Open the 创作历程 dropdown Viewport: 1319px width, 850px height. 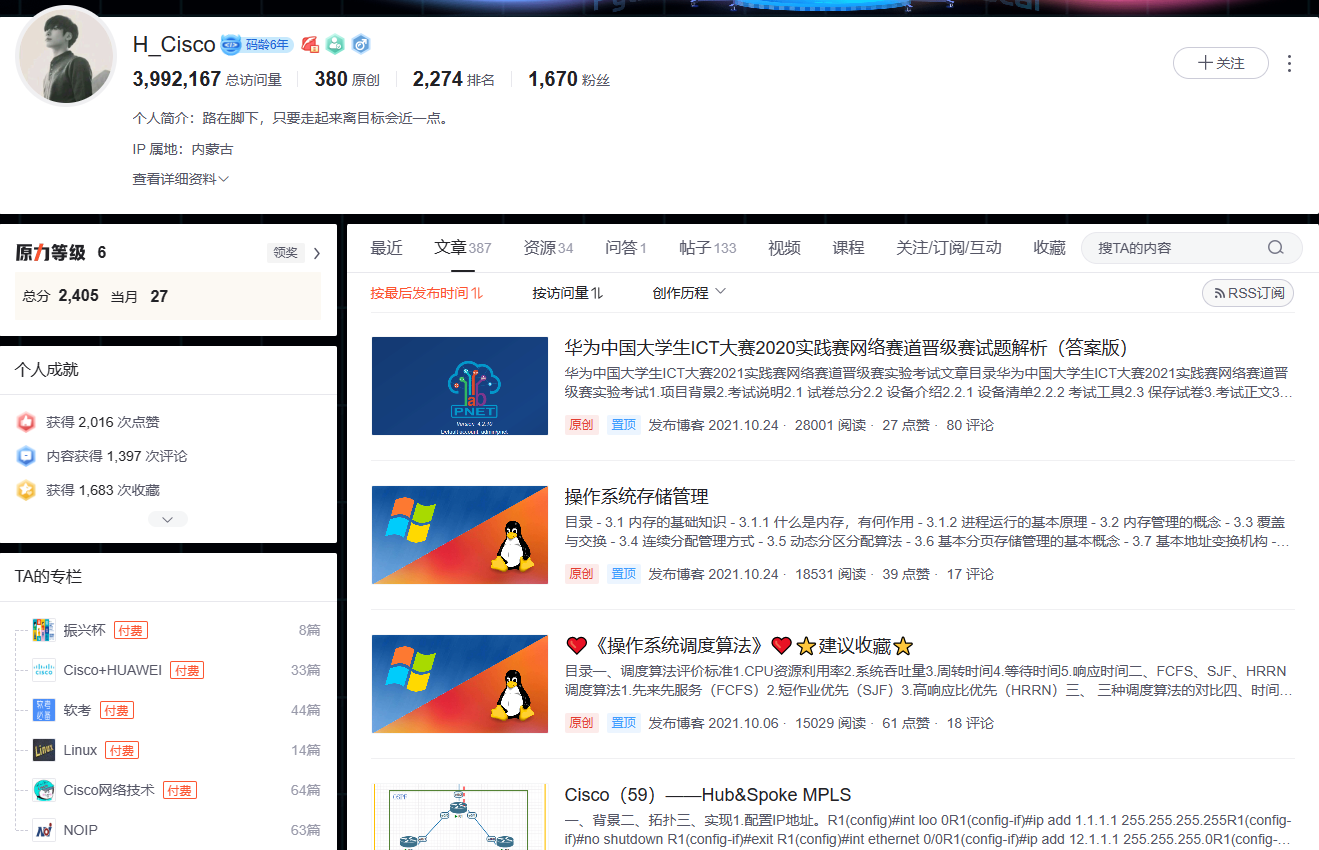689,293
